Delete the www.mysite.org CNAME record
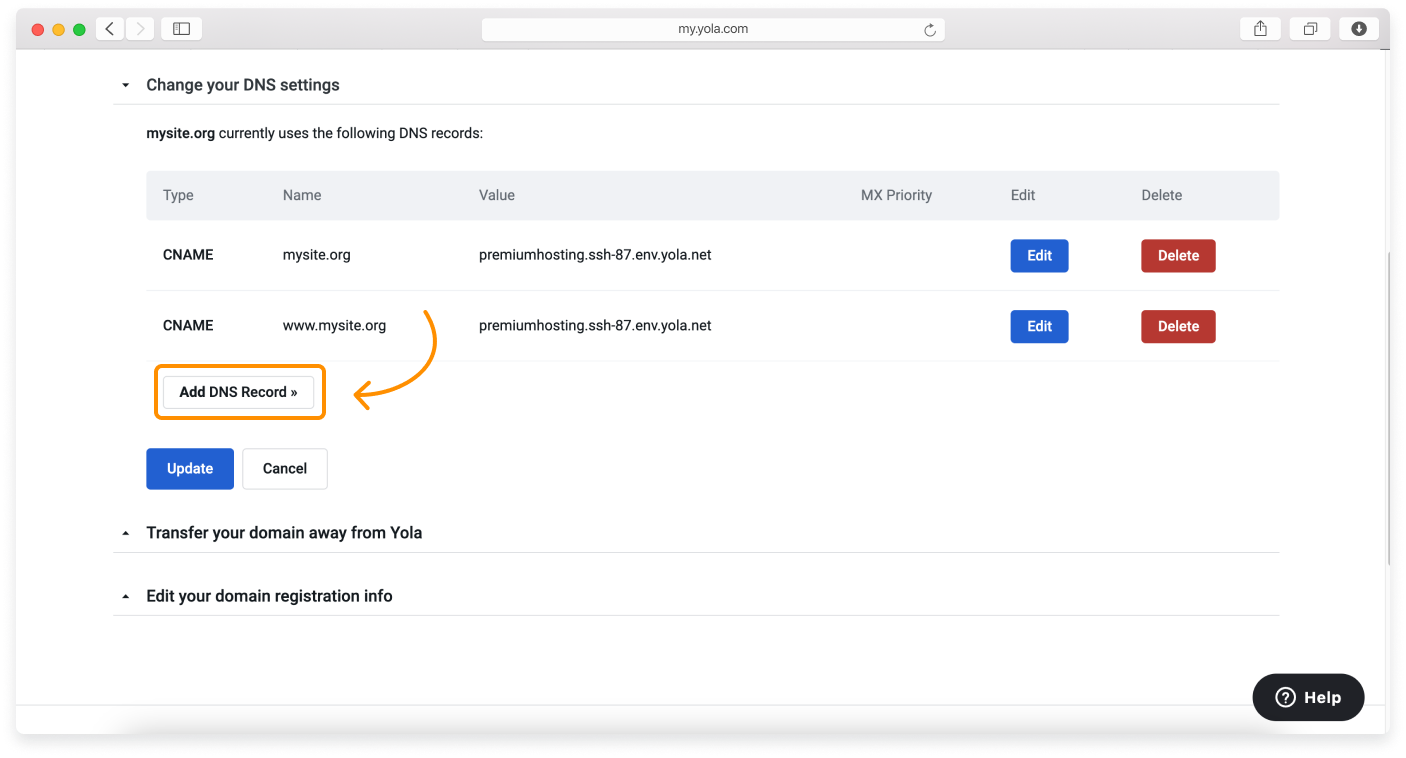Image resolution: width=1406 pixels, height=758 pixels. pos(1178,326)
